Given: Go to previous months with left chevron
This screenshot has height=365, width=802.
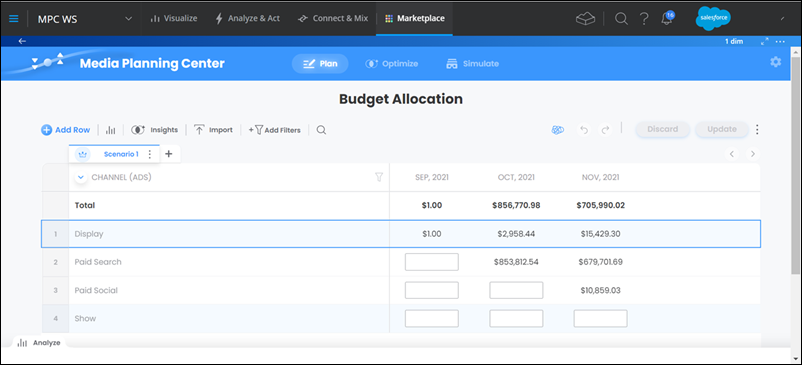Looking at the screenshot, I should tap(732, 154).
